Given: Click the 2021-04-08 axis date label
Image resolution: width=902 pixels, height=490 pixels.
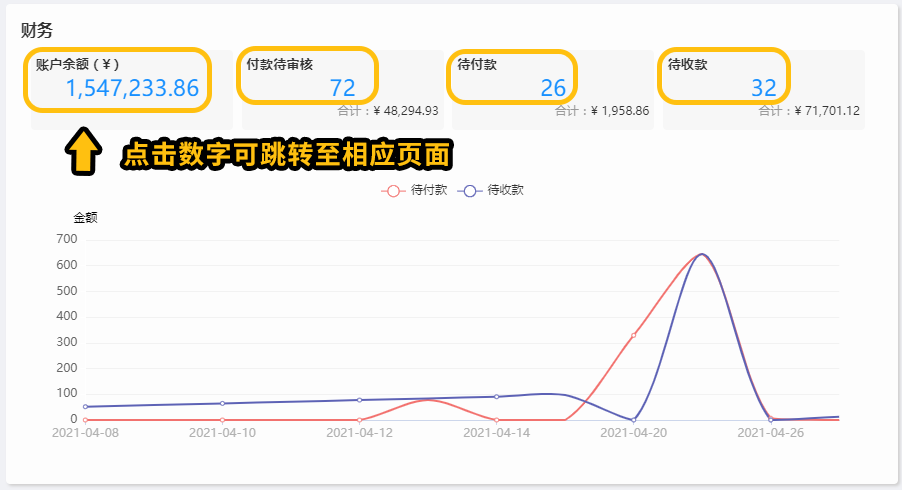Looking at the screenshot, I should (x=85, y=433).
